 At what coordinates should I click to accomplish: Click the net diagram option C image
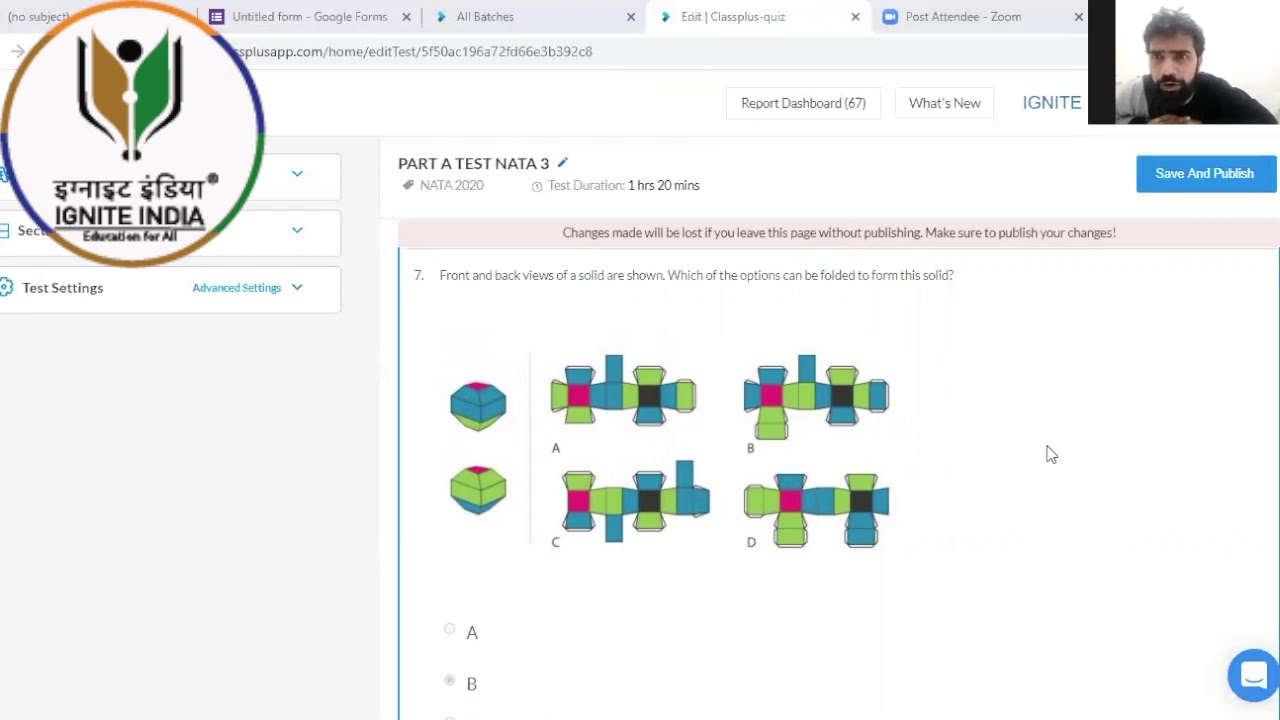(636, 503)
